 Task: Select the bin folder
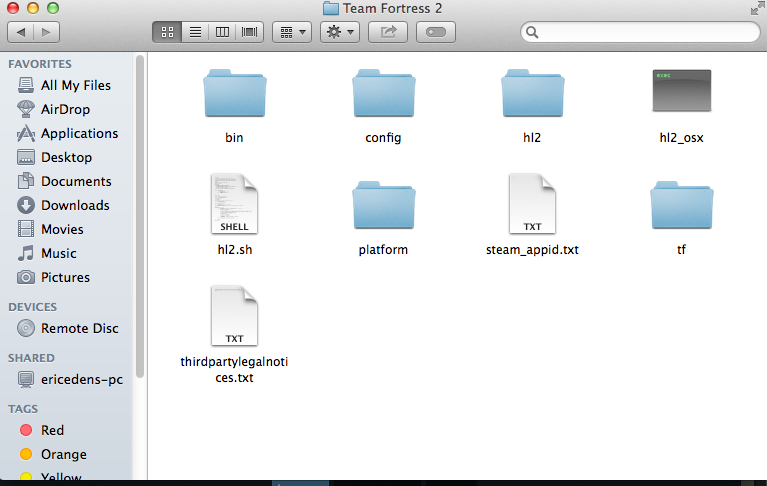tap(235, 106)
